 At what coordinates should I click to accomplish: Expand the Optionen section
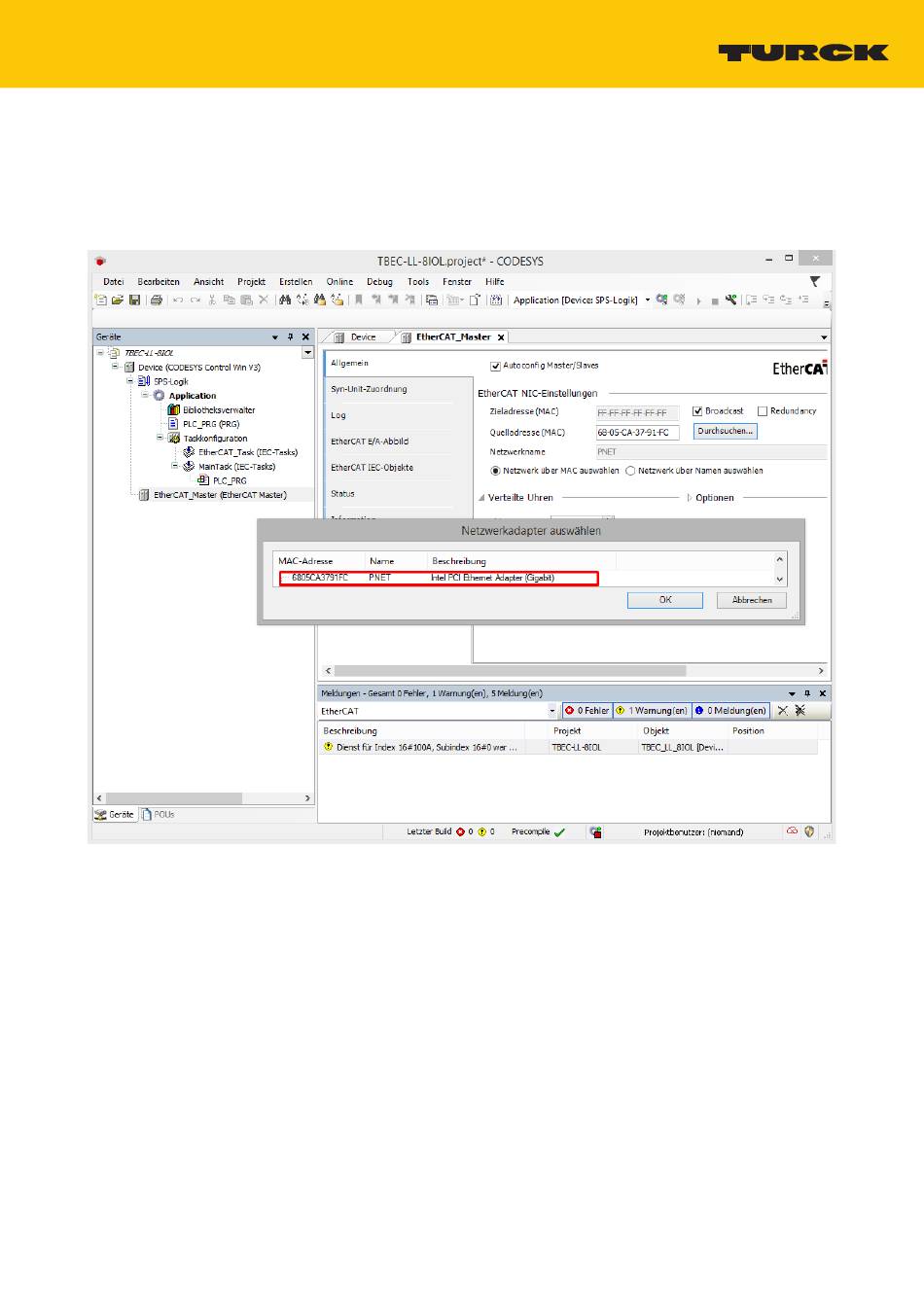[690, 498]
